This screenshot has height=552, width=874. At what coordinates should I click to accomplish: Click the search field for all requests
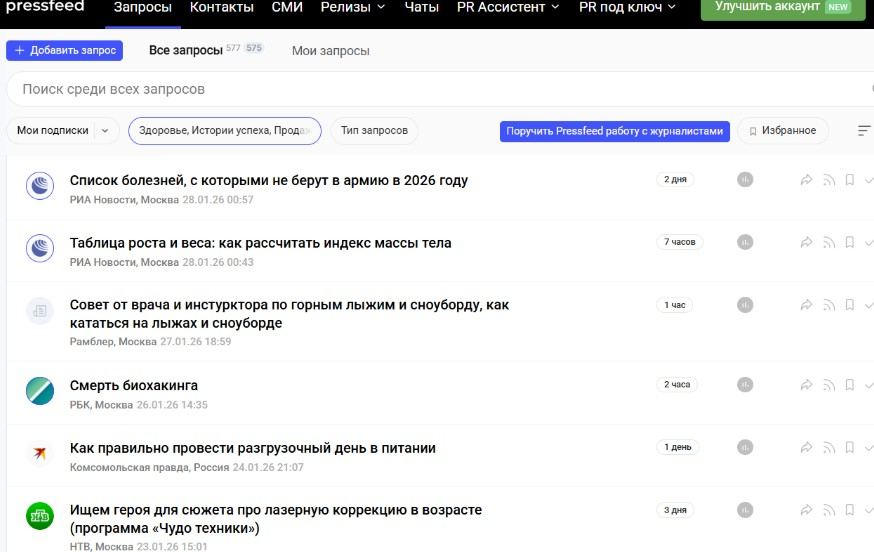[x=430, y=89]
